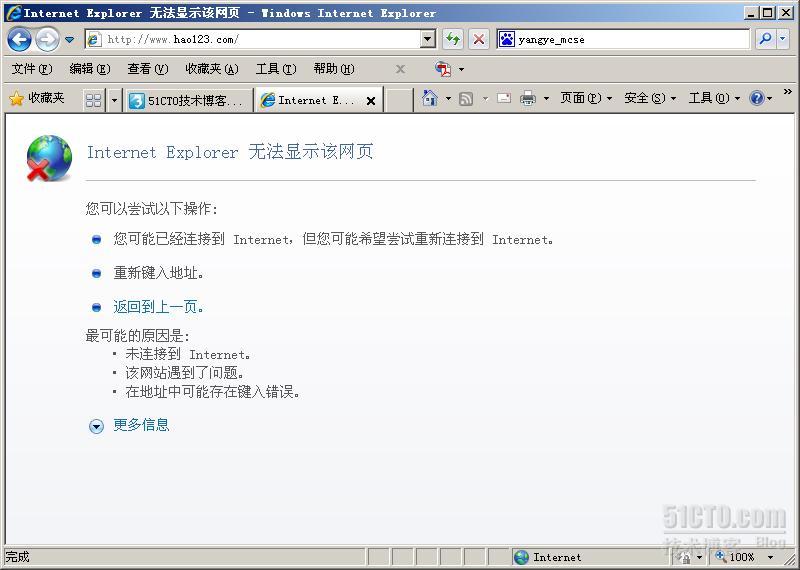Click the address bar with hao123 URL
The width and height of the screenshot is (800, 570).
coord(253,39)
